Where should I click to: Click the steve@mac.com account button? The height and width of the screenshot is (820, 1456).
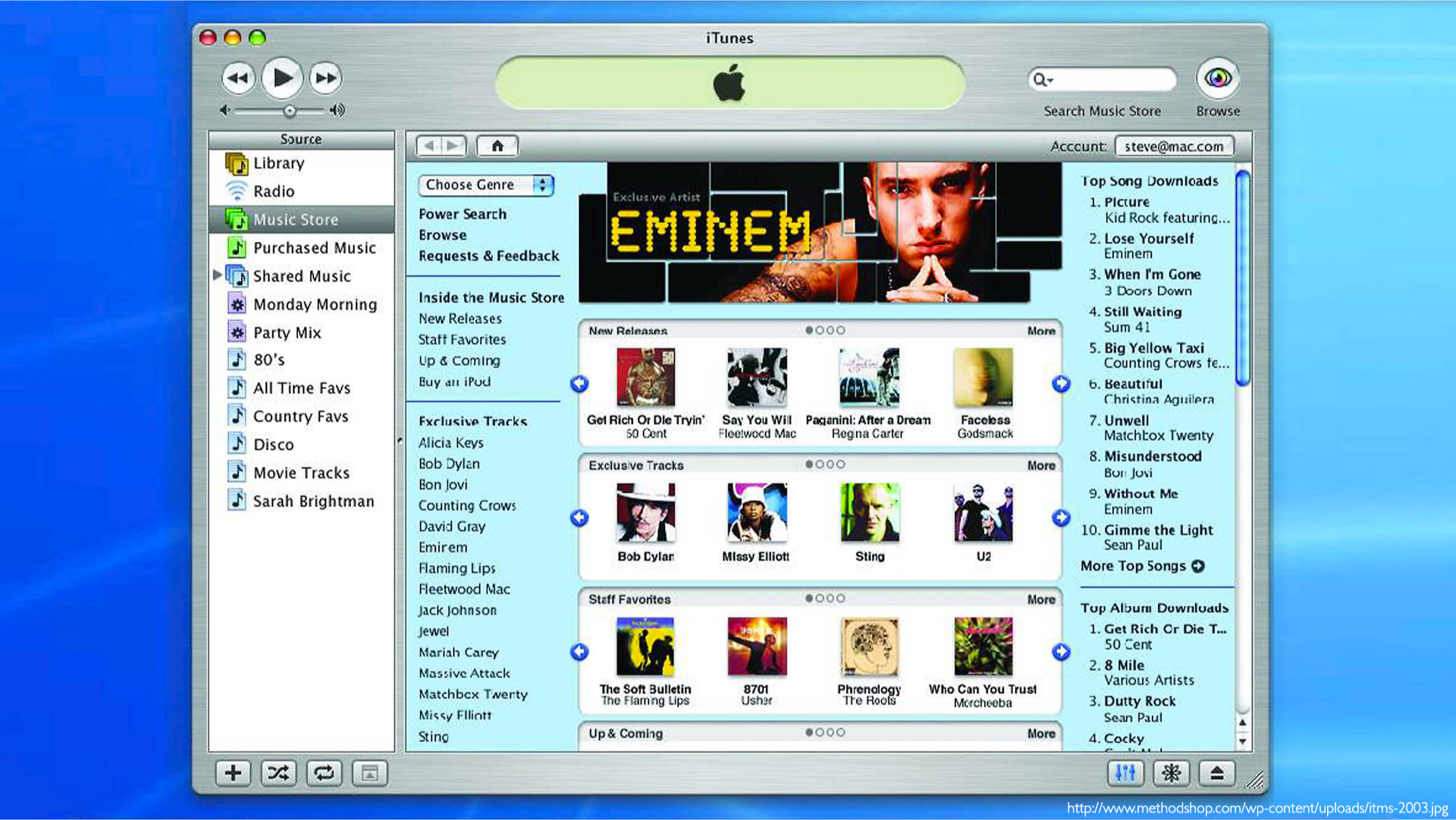(x=1174, y=146)
